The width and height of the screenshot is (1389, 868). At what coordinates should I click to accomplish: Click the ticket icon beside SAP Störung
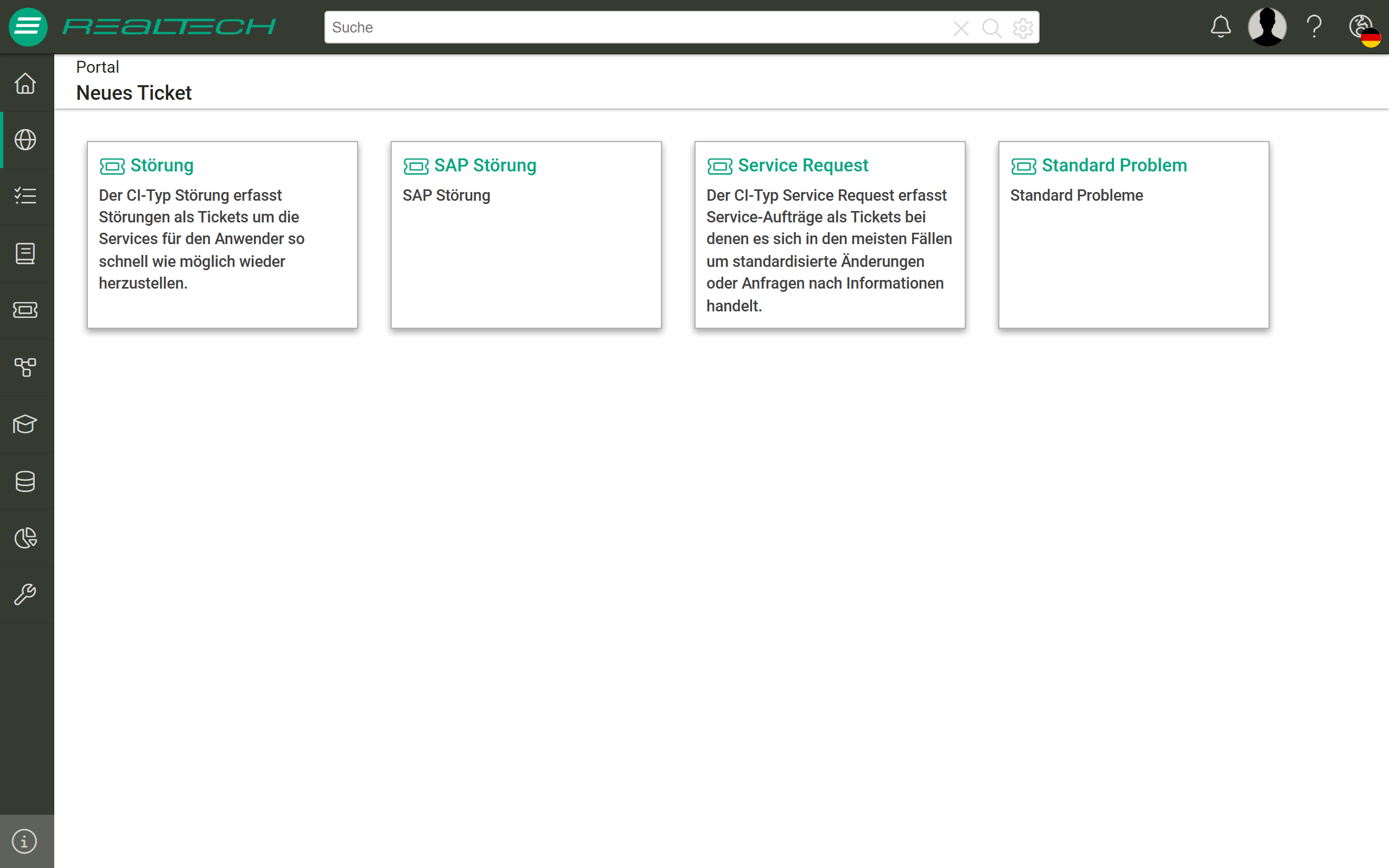coord(416,167)
